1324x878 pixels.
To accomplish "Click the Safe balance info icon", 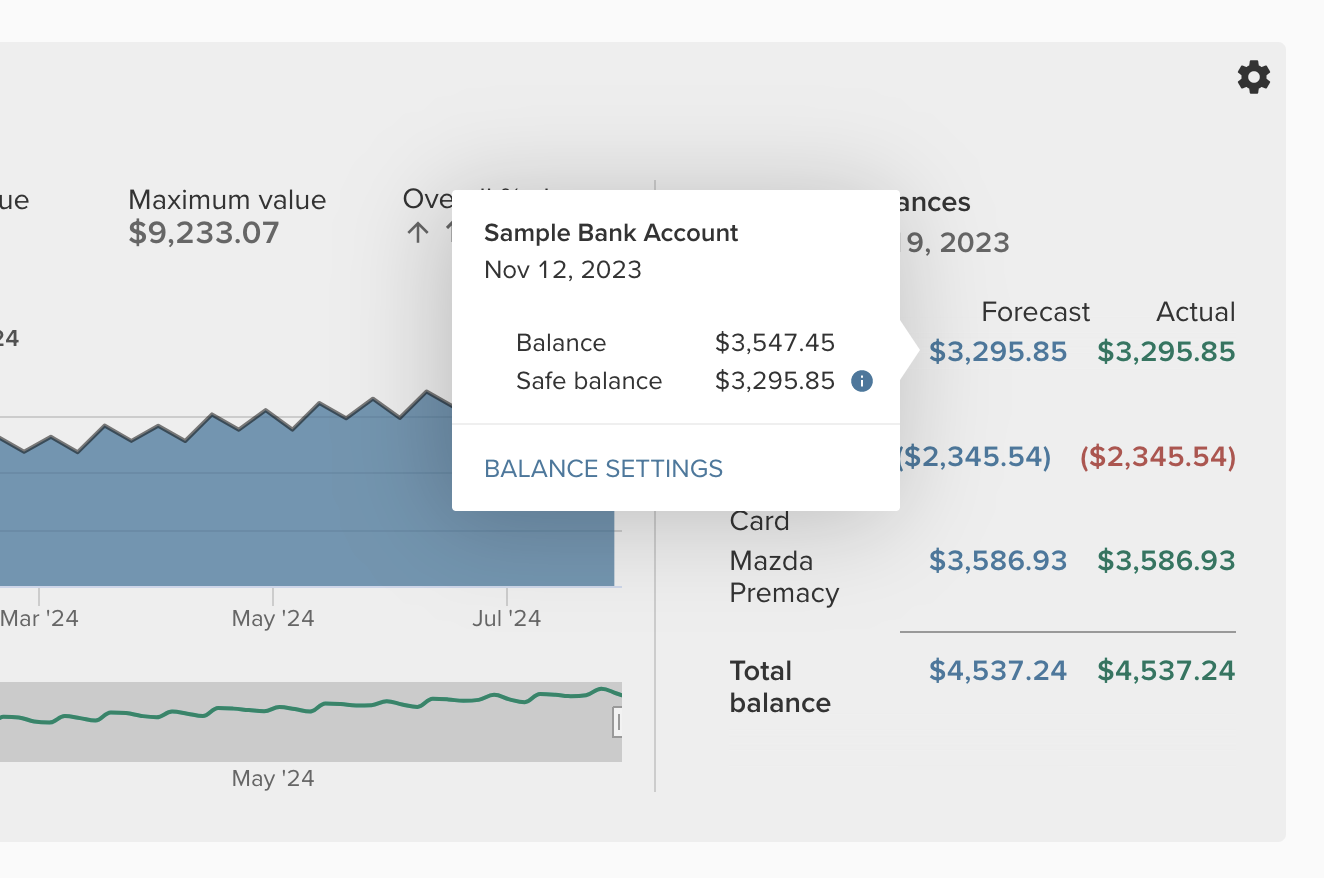I will click(x=862, y=381).
